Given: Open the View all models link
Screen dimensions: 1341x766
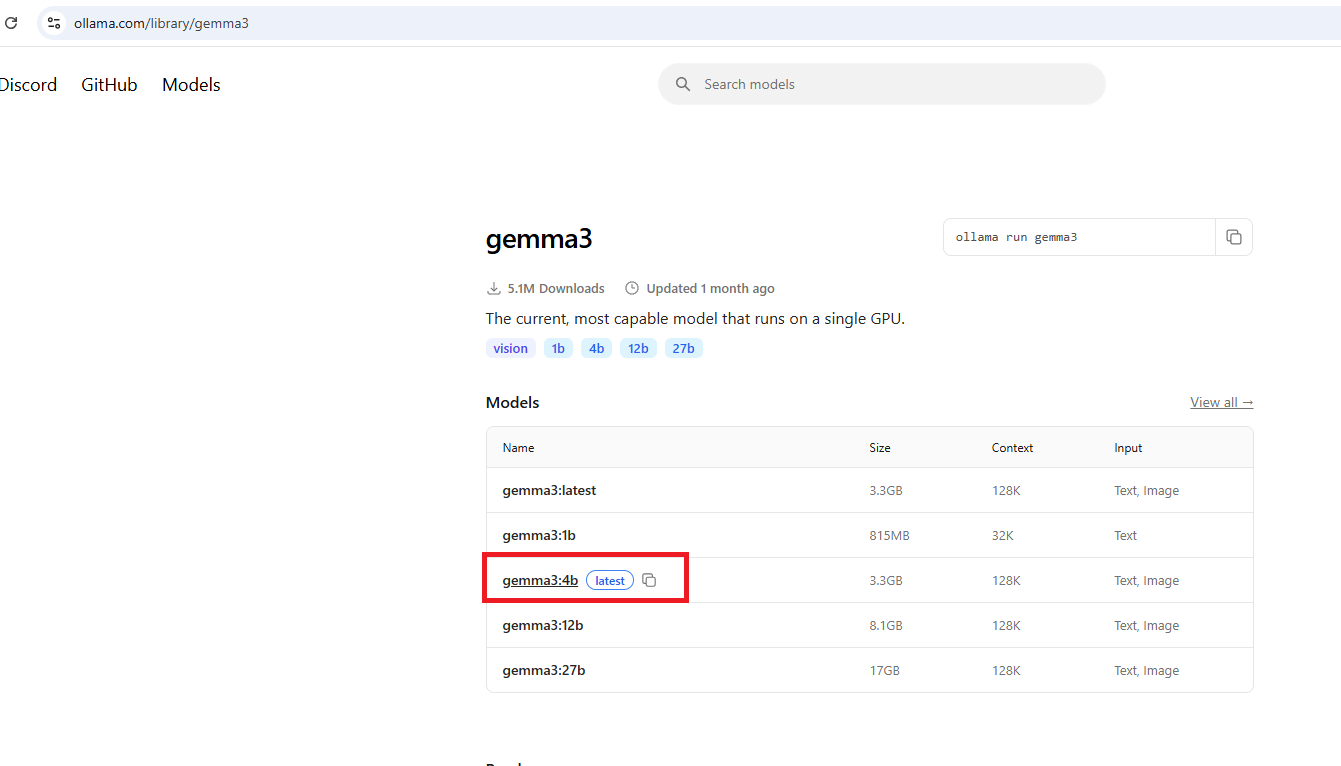Looking at the screenshot, I should [x=1221, y=402].
